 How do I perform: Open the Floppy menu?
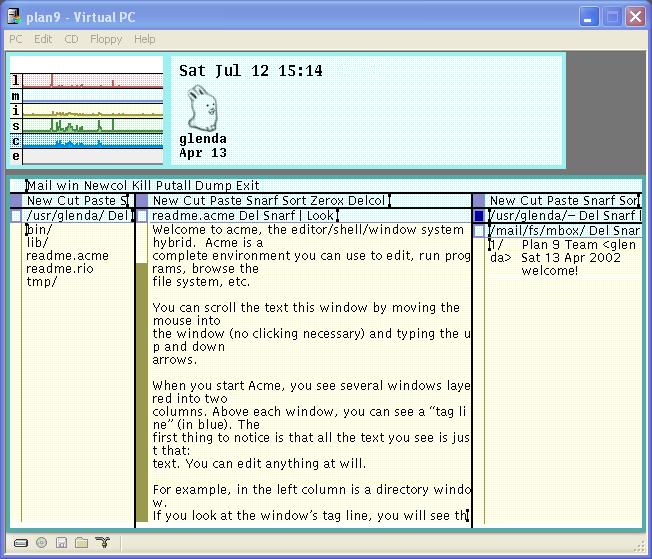[x=106, y=39]
